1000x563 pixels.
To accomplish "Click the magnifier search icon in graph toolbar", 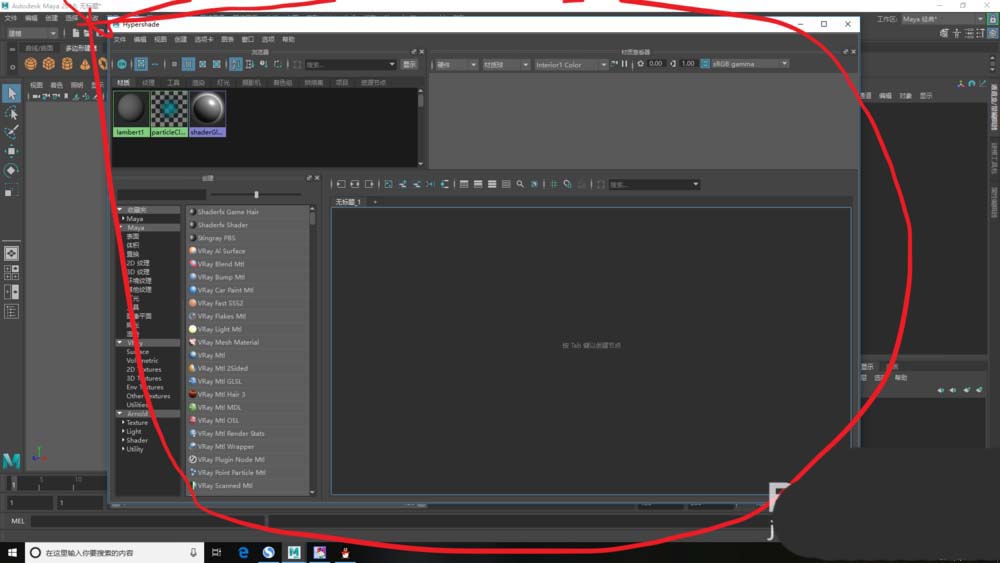I will point(520,184).
